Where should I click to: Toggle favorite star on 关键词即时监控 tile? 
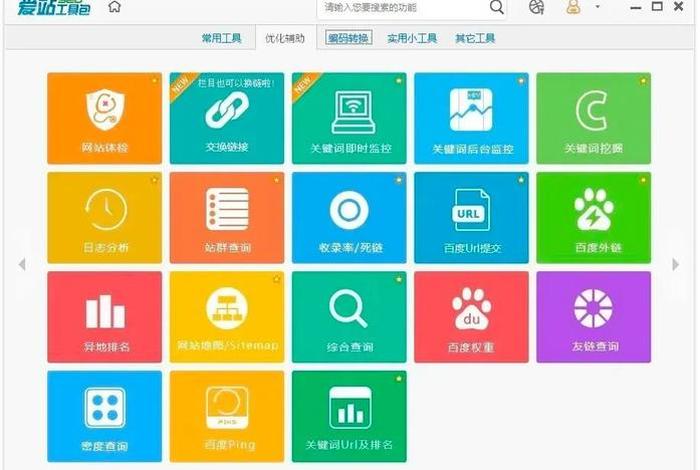click(x=399, y=80)
